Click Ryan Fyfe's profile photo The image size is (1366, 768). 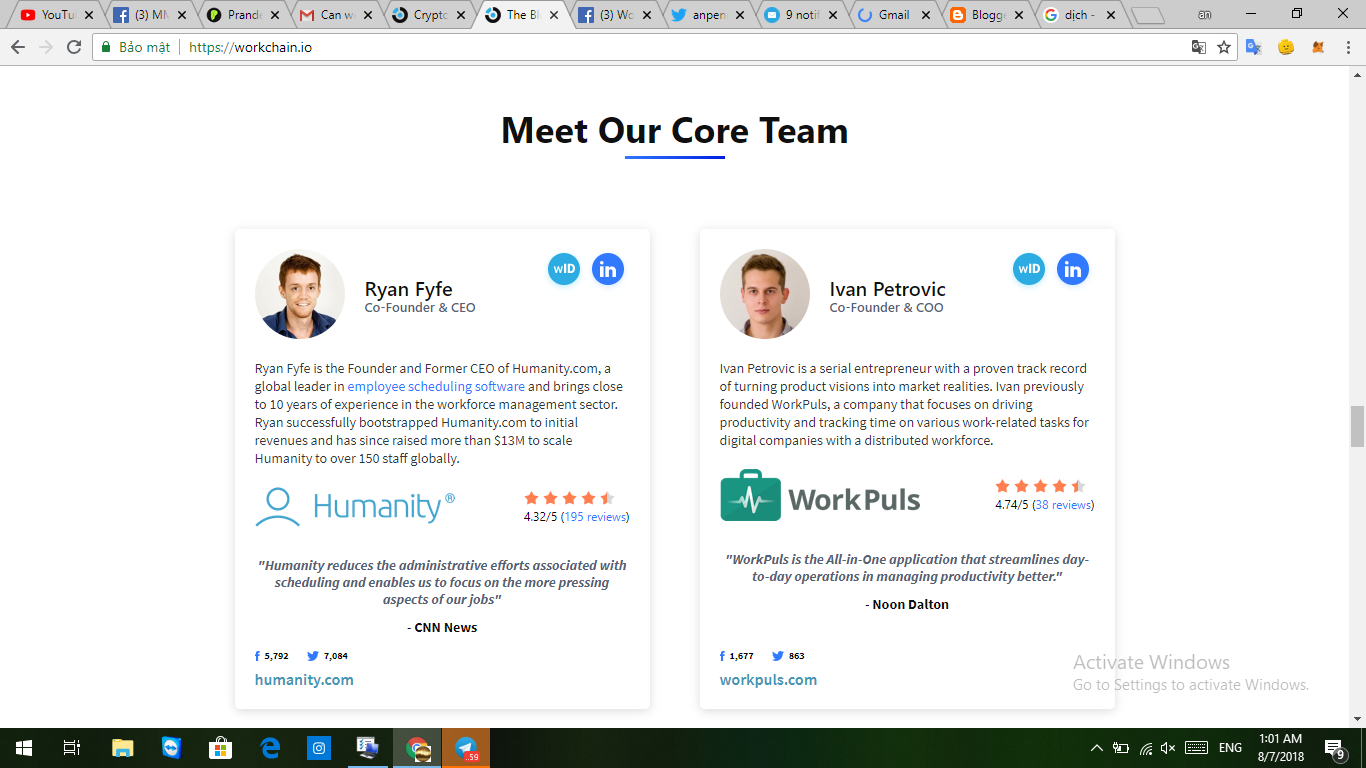coord(300,294)
